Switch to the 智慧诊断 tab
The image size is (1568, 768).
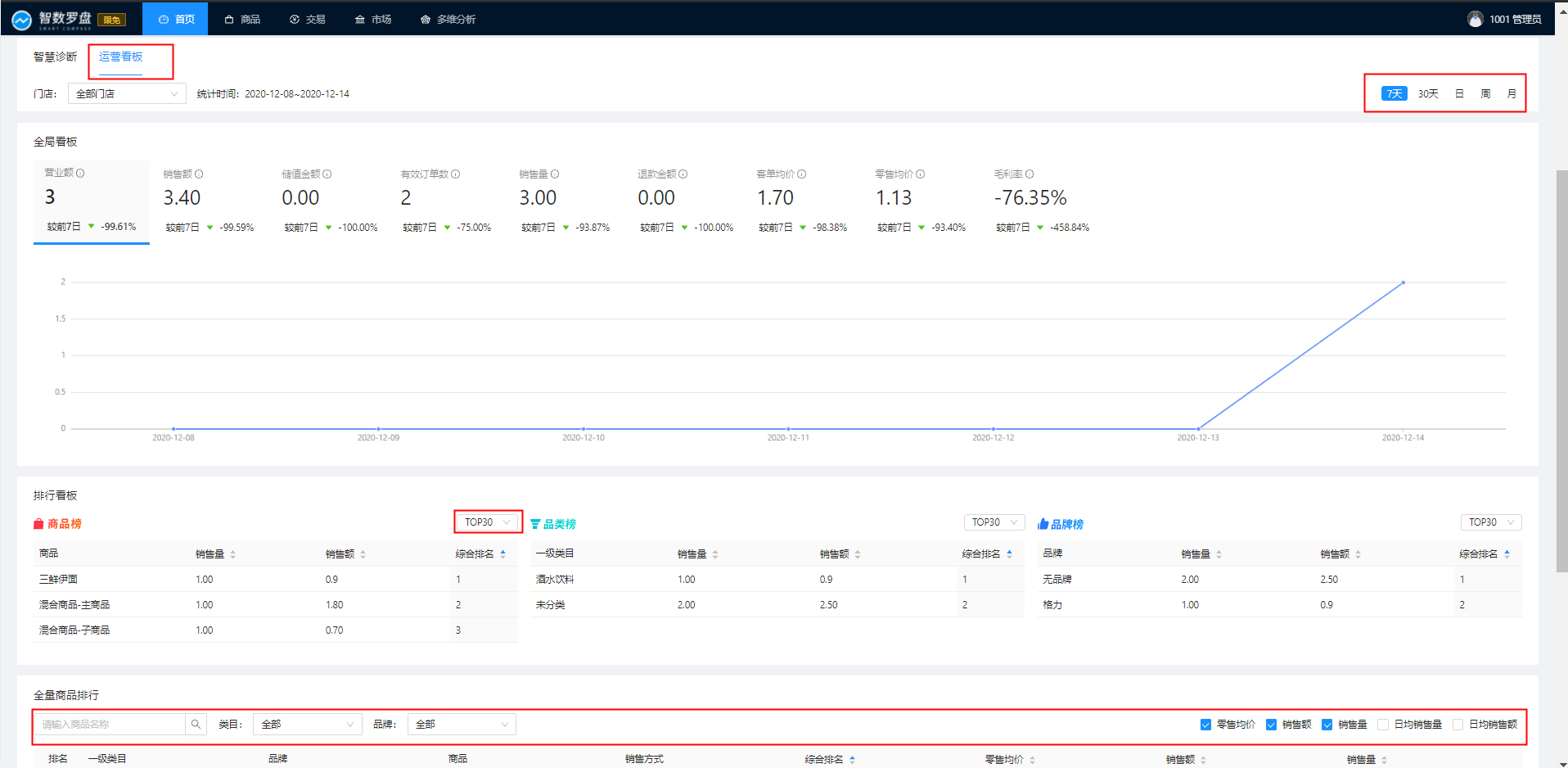[x=55, y=56]
